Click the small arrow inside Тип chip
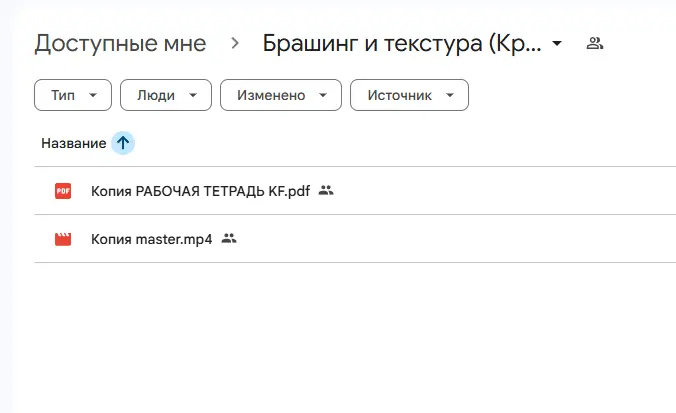Screen dimensions: 676x413 tap(93, 96)
